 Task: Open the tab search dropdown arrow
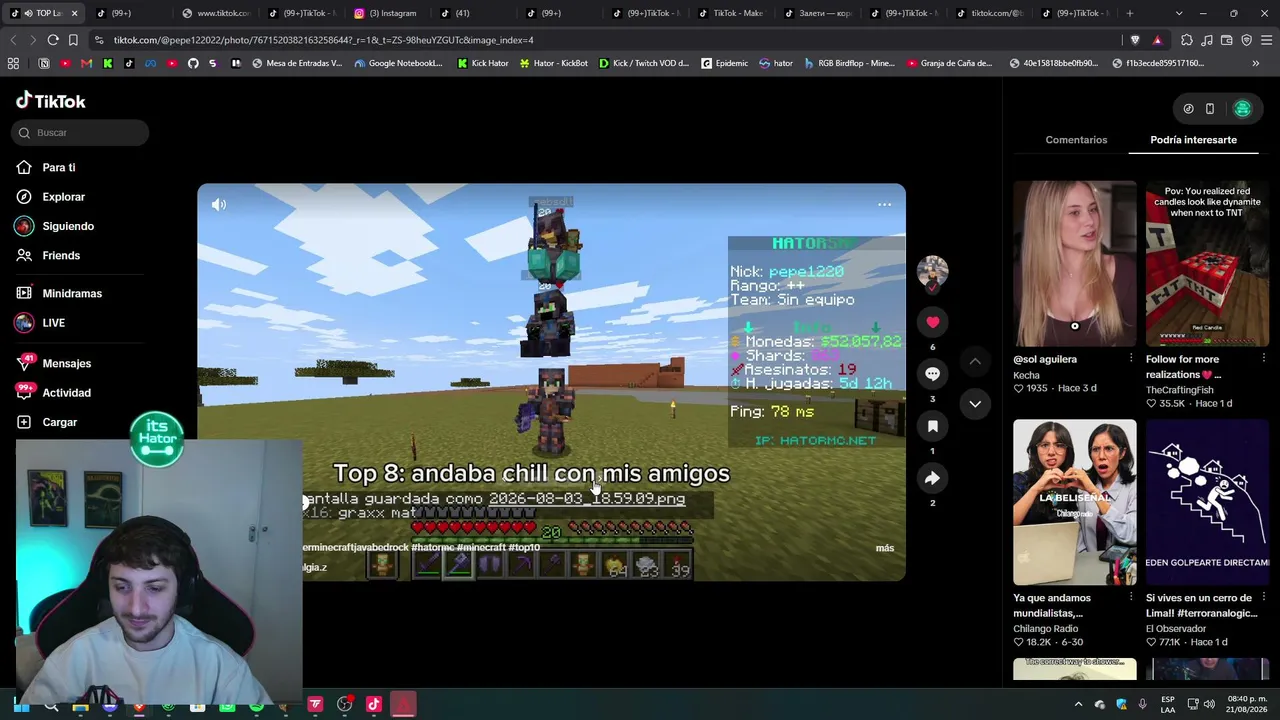(1179, 13)
